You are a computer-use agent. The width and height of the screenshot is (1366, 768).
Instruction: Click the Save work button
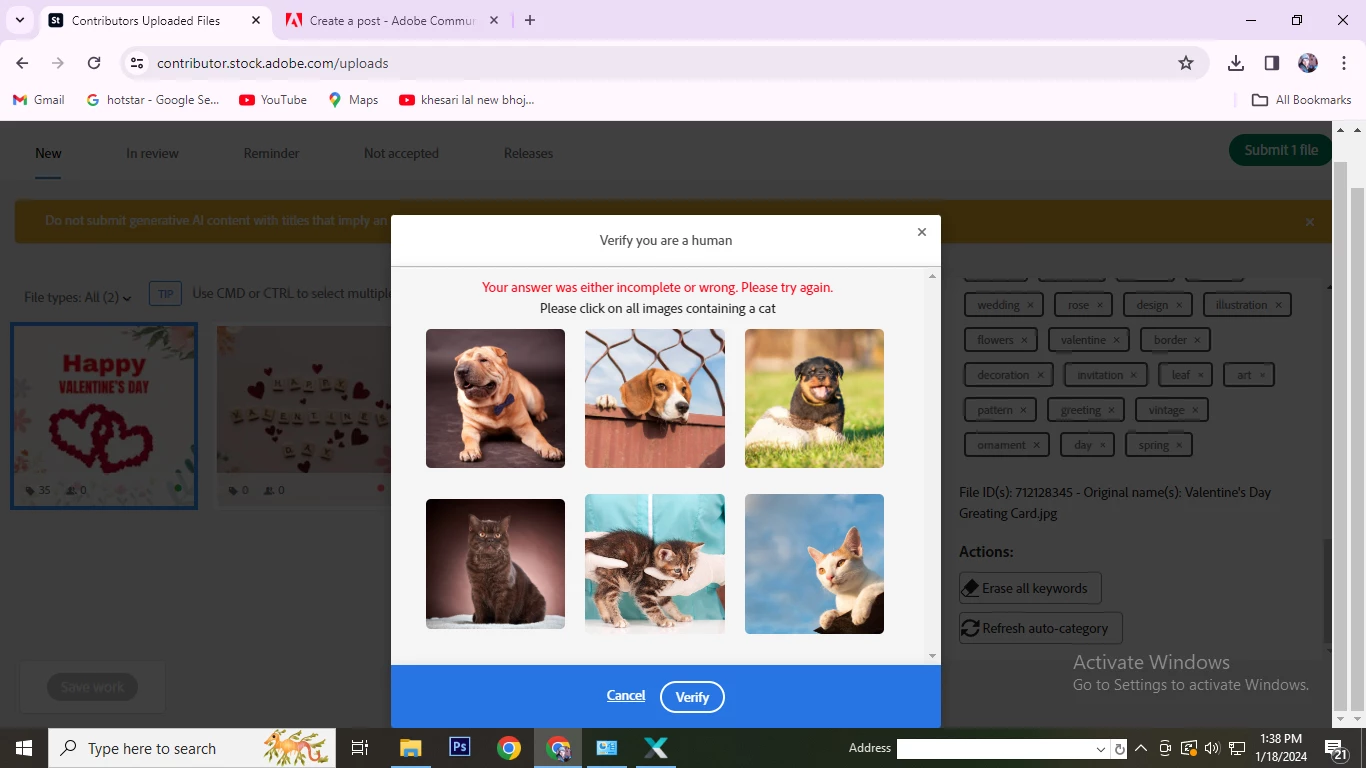point(92,687)
